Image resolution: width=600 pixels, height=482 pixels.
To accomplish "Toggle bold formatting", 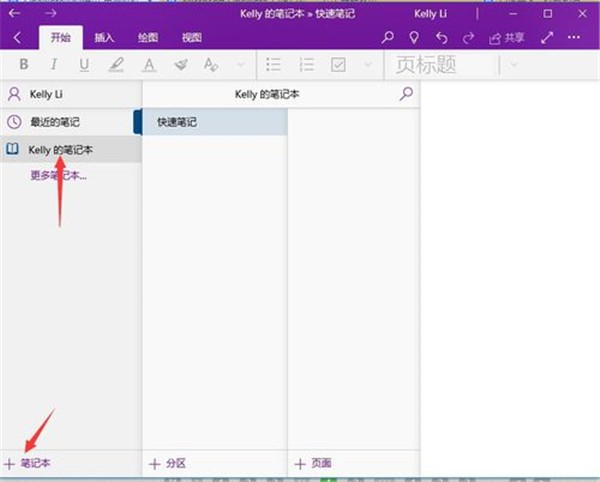I will pos(24,64).
